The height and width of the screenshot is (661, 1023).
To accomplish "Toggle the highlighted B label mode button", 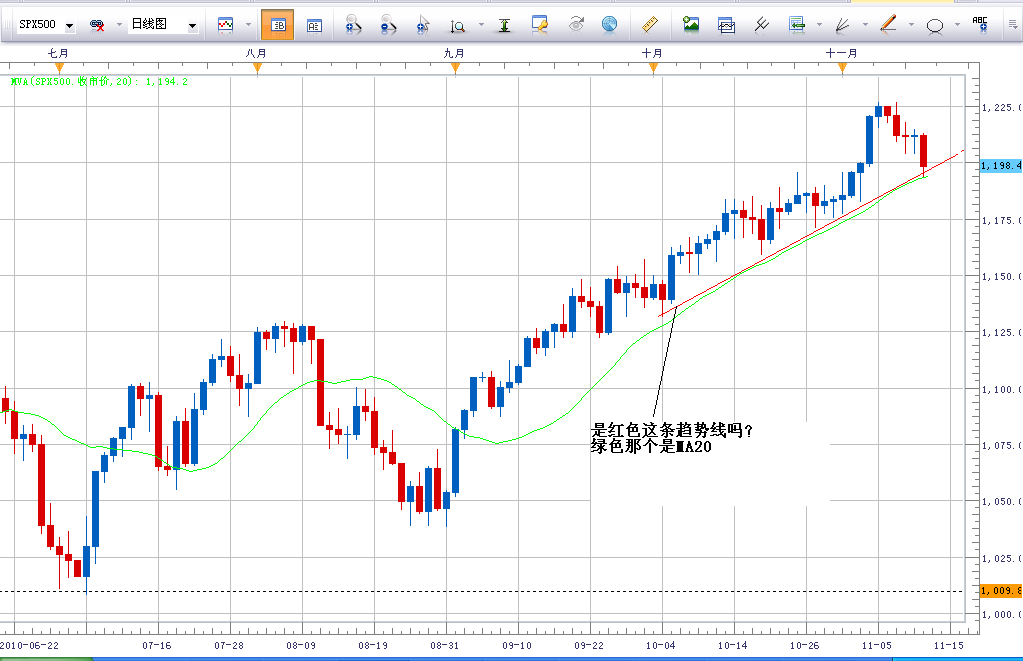I will pyautogui.click(x=278, y=25).
